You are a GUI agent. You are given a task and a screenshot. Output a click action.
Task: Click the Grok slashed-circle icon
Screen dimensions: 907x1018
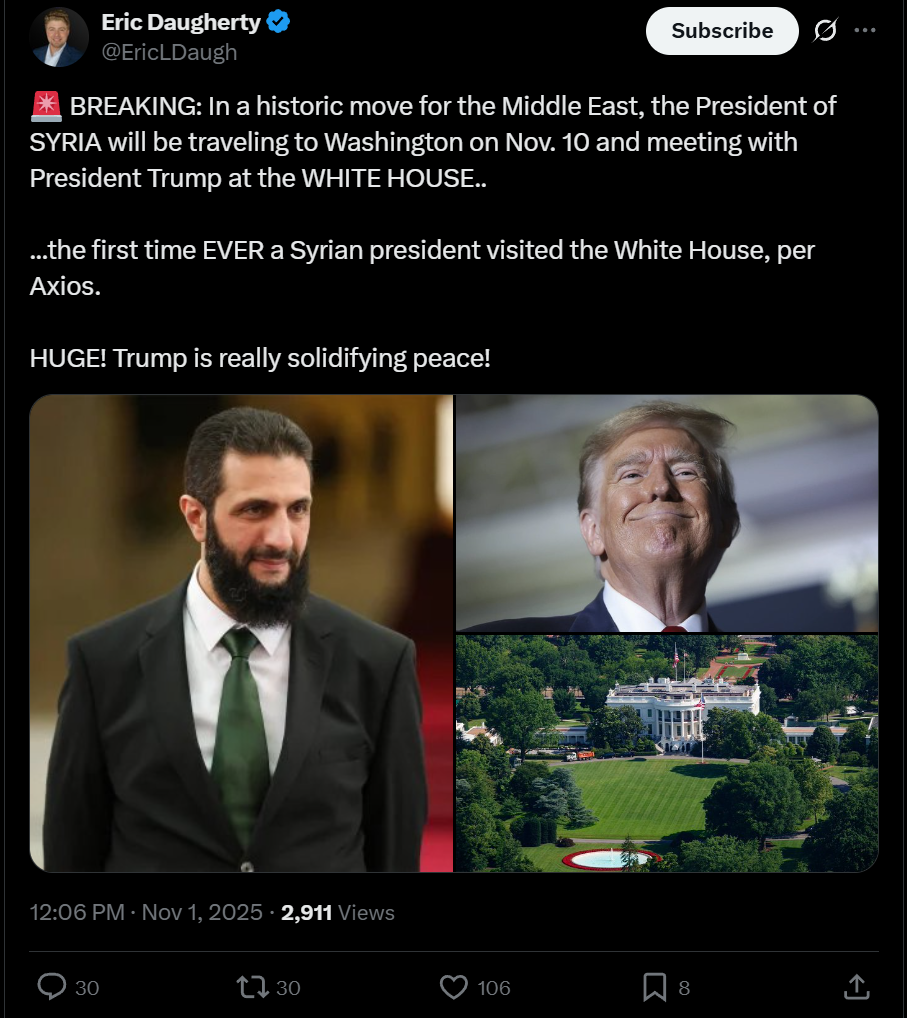point(825,30)
